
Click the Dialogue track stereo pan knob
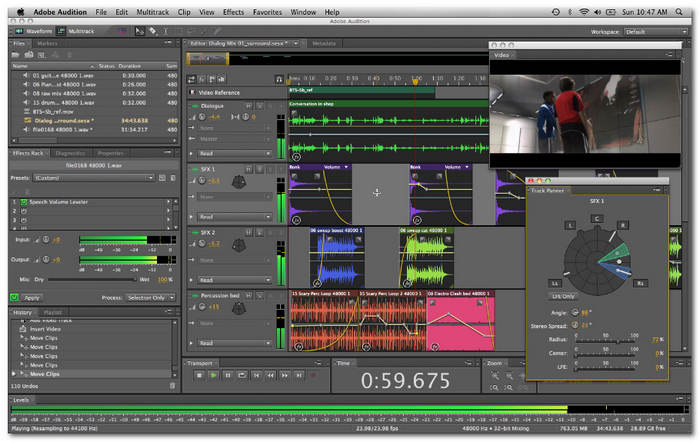click(x=245, y=117)
